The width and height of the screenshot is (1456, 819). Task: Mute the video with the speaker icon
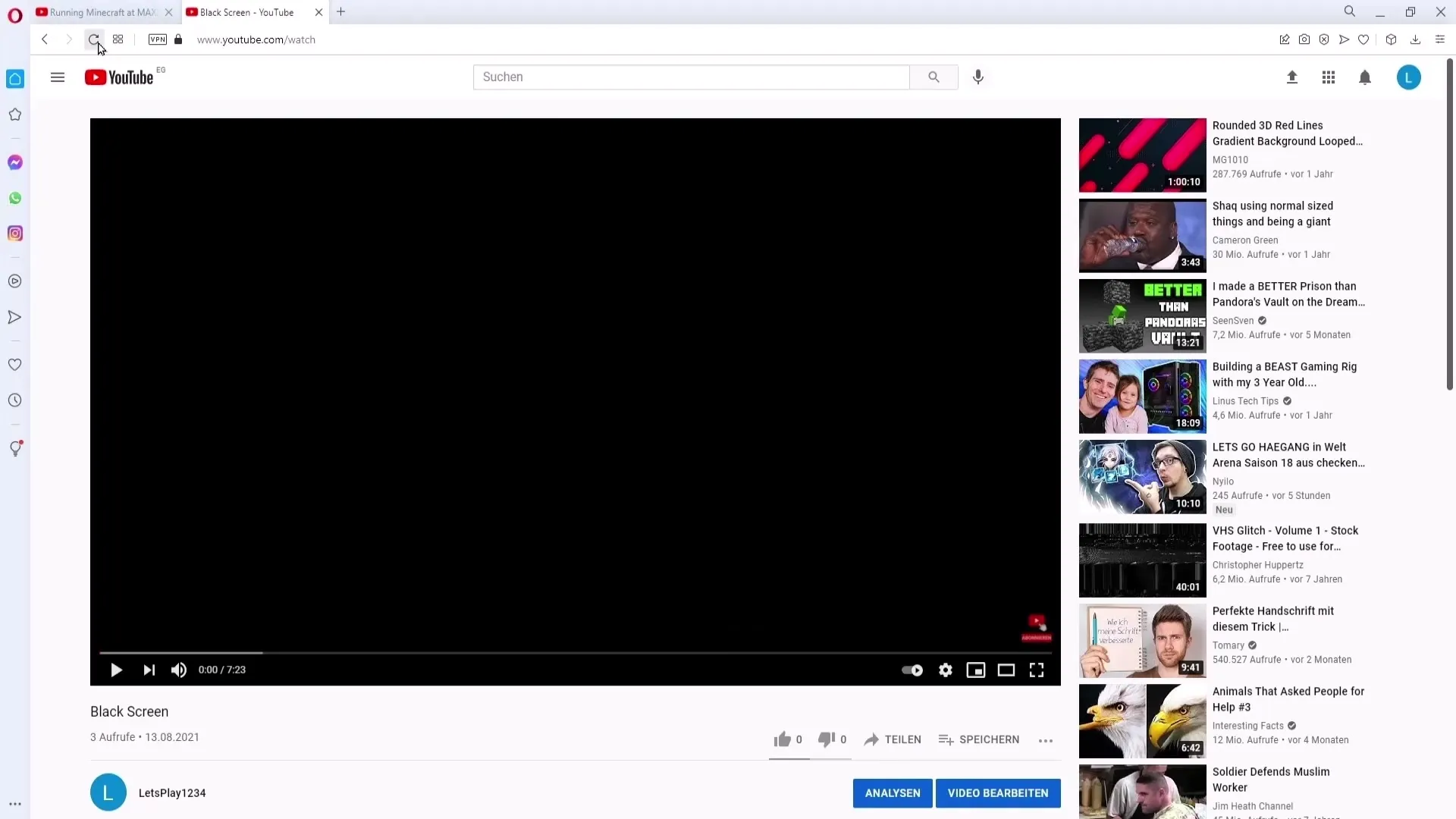(x=179, y=670)
